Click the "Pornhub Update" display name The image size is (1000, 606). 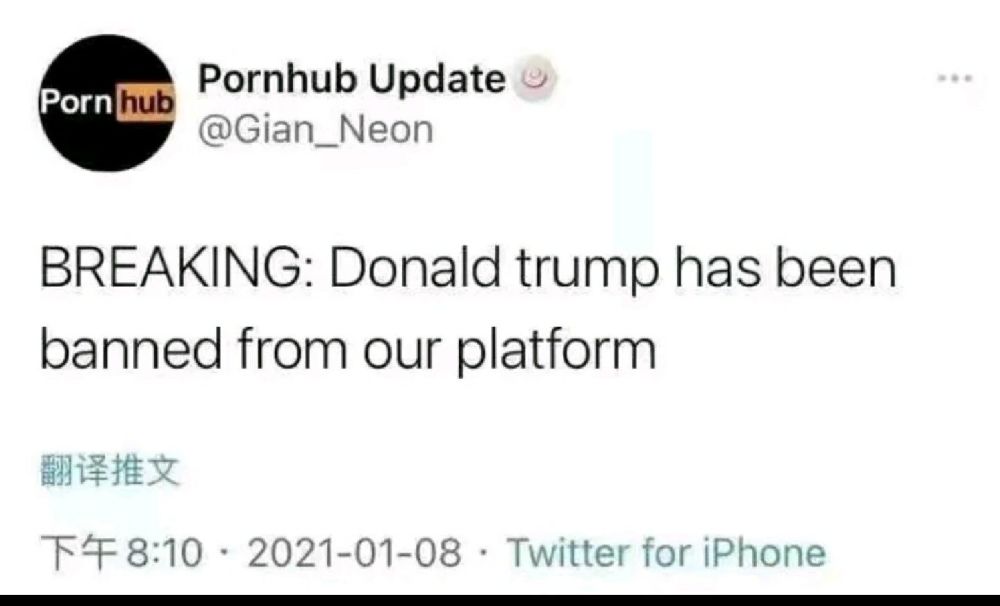[x=352, y=78]
